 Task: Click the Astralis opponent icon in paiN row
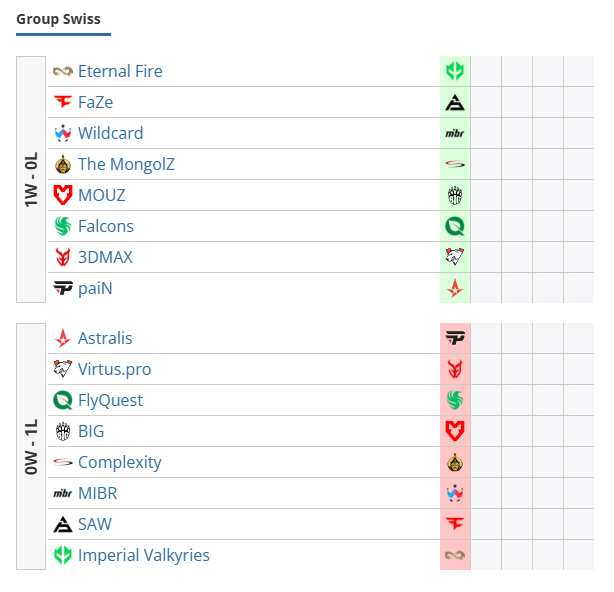(x=455, y=288)
